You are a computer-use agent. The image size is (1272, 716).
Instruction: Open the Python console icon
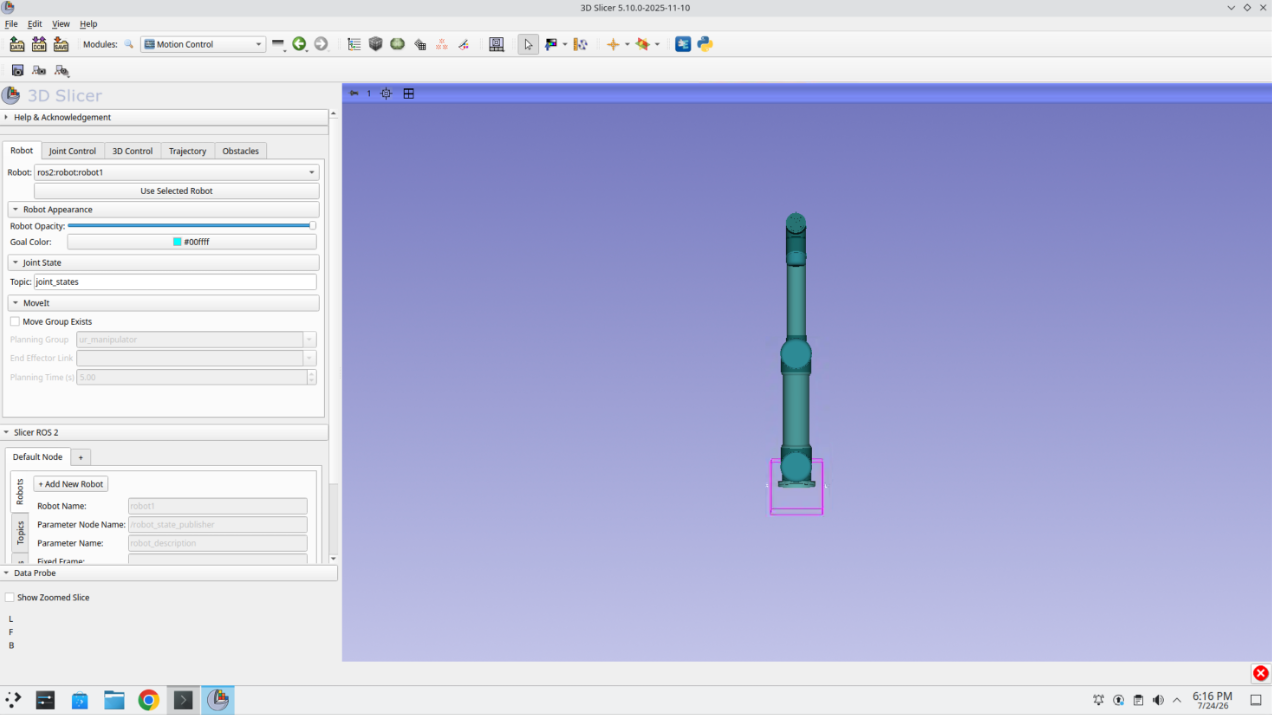coord(705,44)
